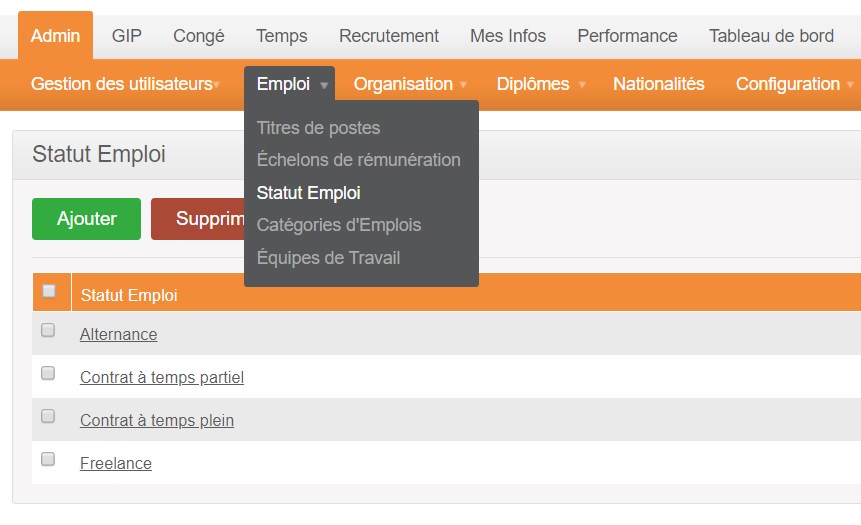The height and width of the screenshot is (525, 861).
Task: Open the Tableau de bord tab
Action: 771,36
